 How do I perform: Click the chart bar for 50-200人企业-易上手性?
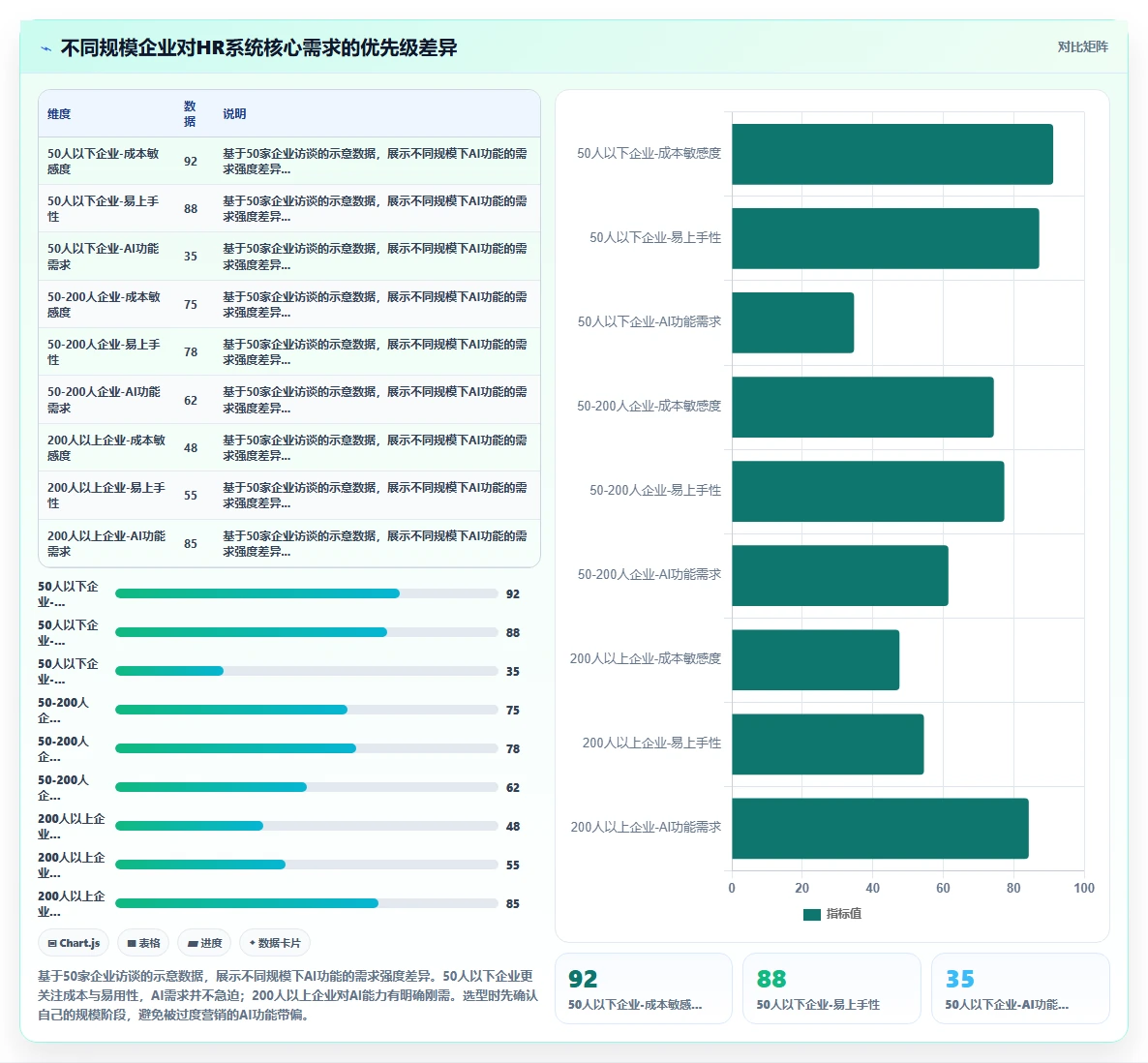tap(868, 491)
